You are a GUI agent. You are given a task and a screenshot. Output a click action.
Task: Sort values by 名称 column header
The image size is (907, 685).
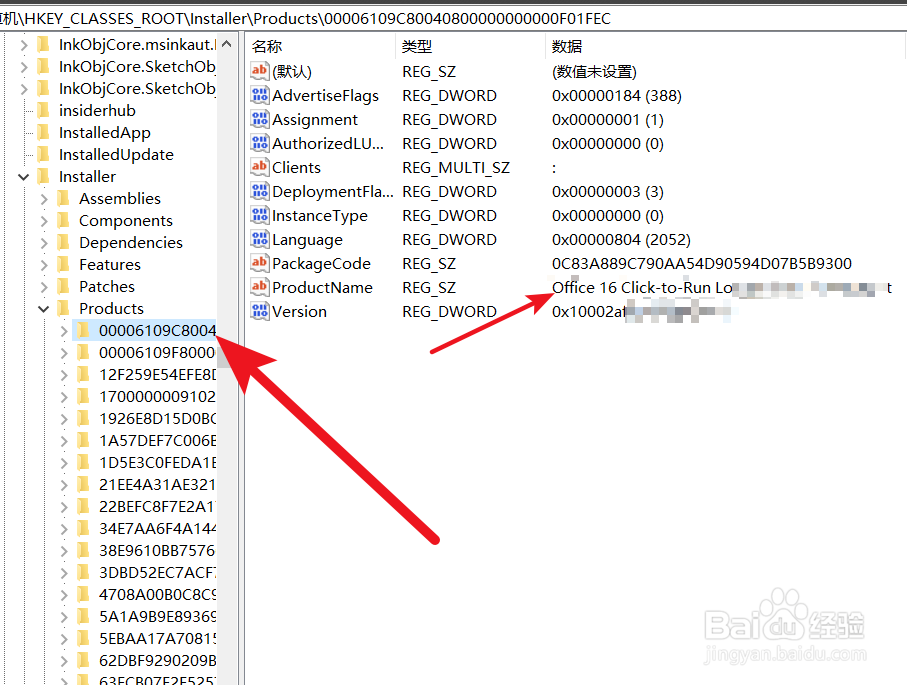click(x=321, y=46)
